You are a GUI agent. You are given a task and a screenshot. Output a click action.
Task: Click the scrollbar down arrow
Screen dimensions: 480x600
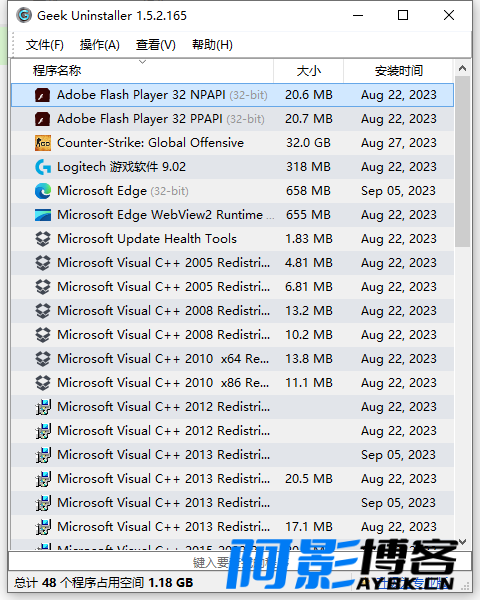click(462, 542)
